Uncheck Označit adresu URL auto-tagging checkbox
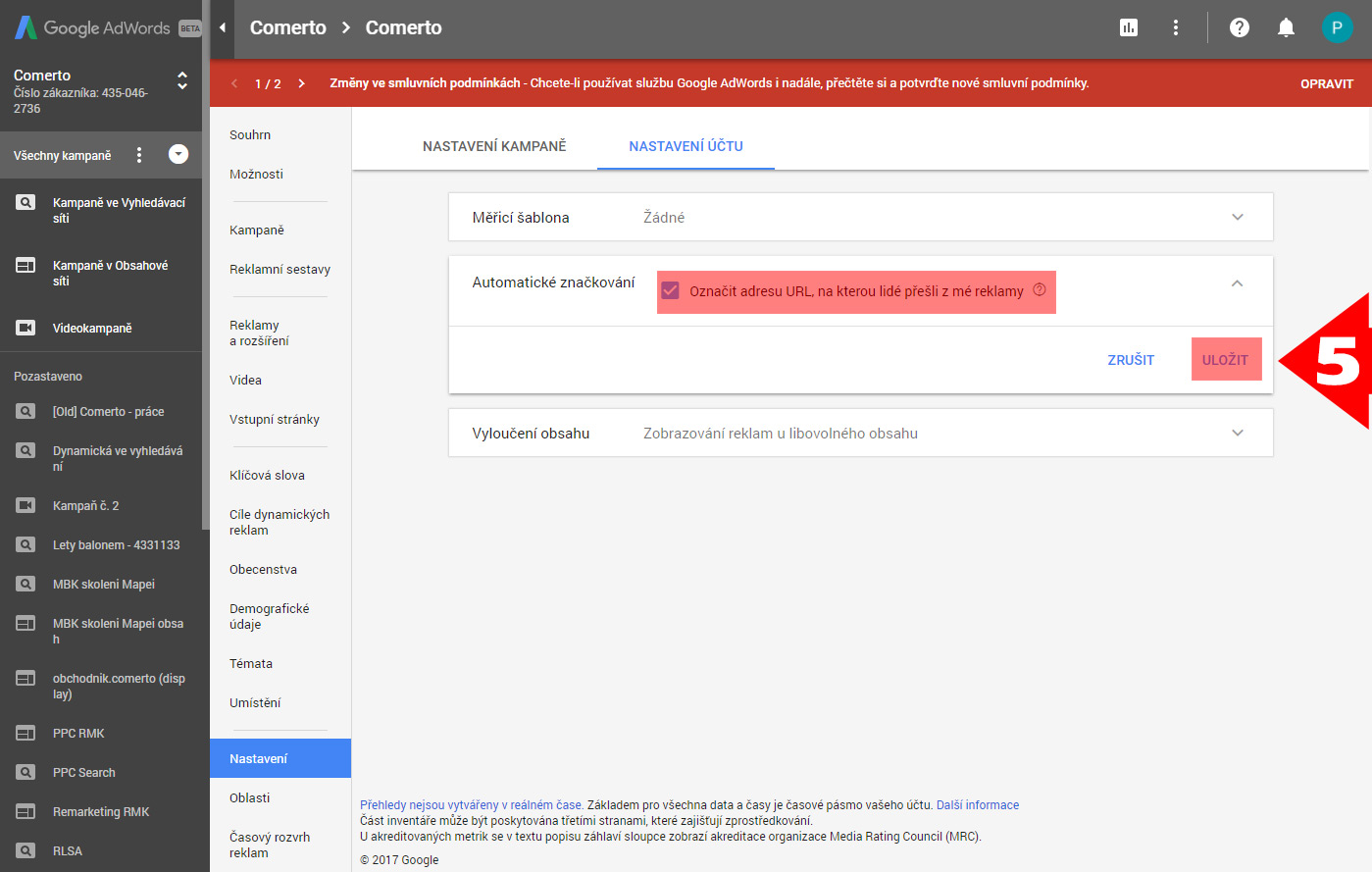1372x872 pixels. pos(671,290)
